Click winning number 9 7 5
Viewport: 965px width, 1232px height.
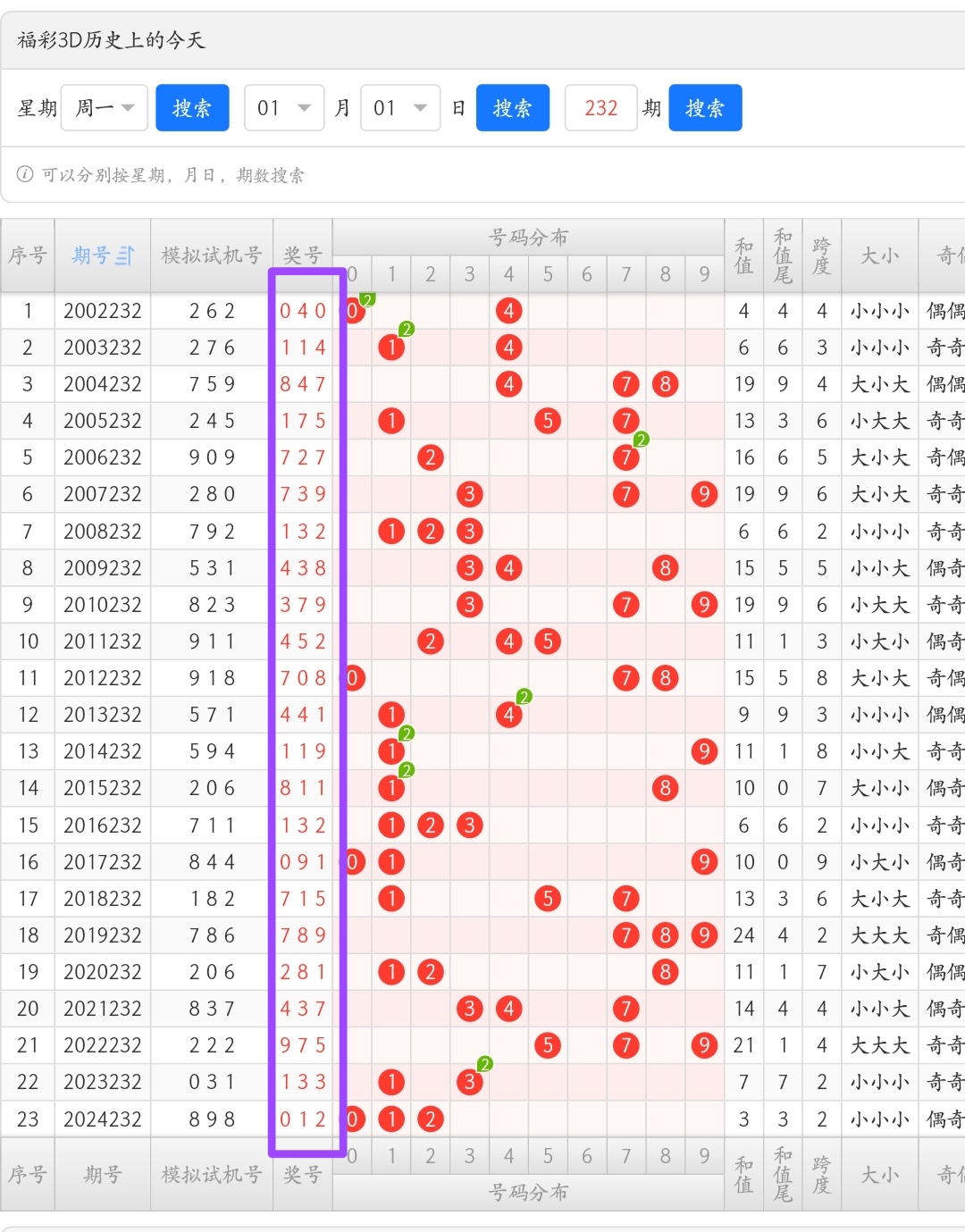click(303, 1045)
